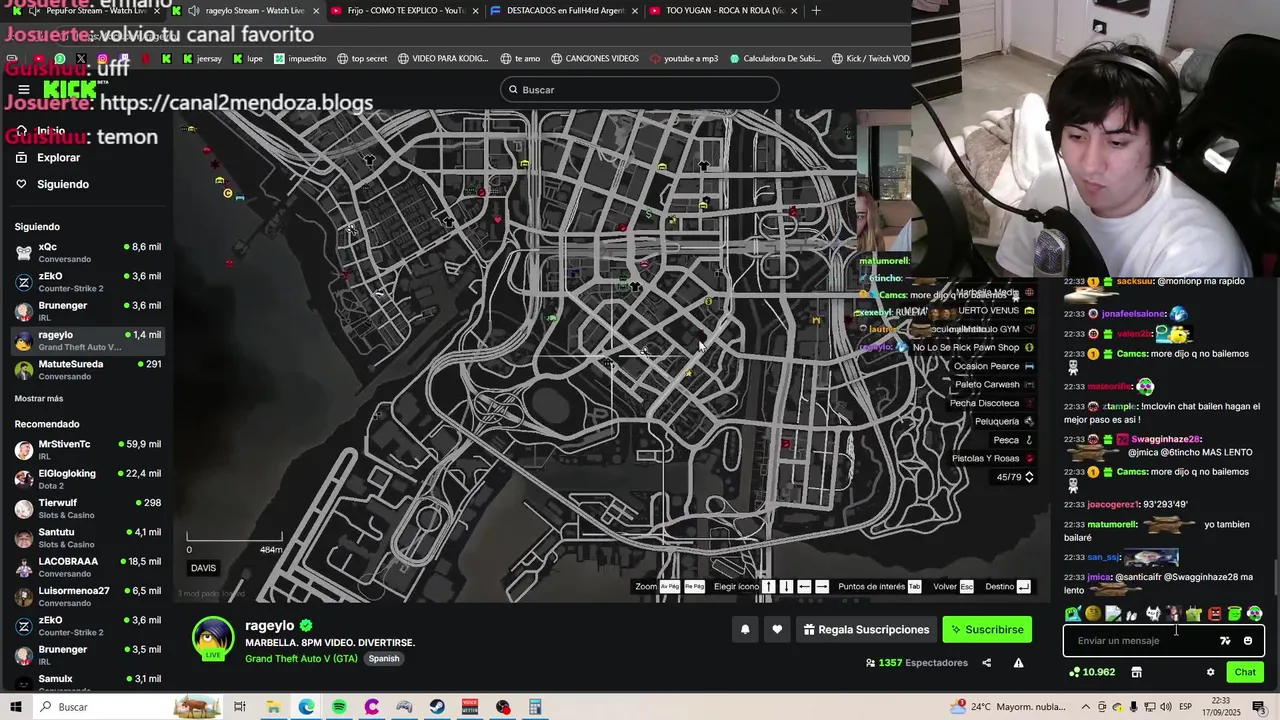Click the notification bell for rageylo

tap(745, 629)
